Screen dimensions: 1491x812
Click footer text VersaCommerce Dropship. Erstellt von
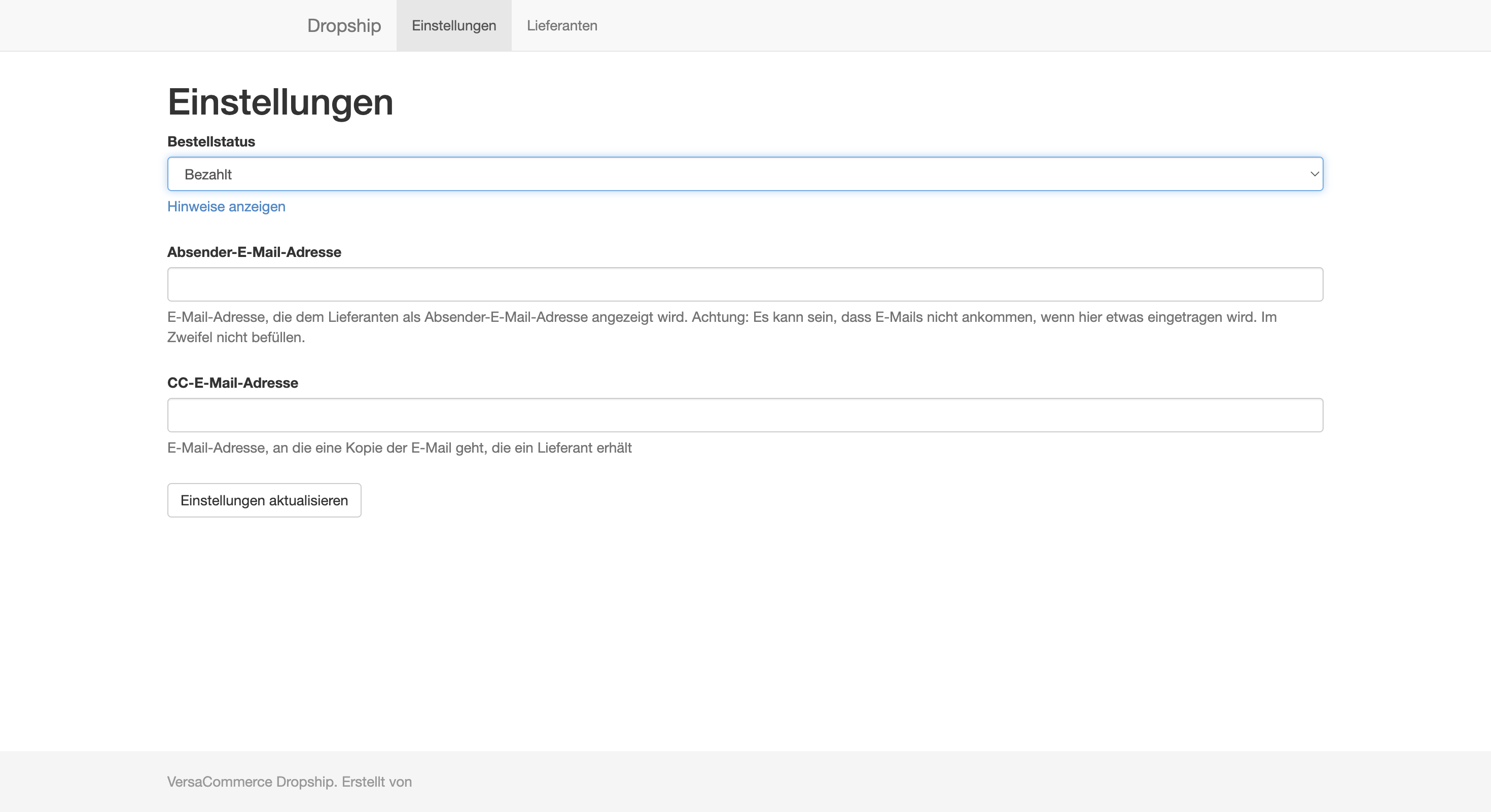[x=290, y=782]
